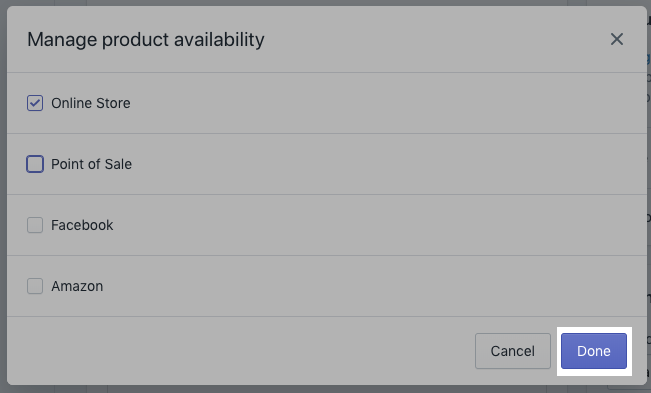Check the Point of Sale checkbox
The image size is (651, 393).
point(35,164)
